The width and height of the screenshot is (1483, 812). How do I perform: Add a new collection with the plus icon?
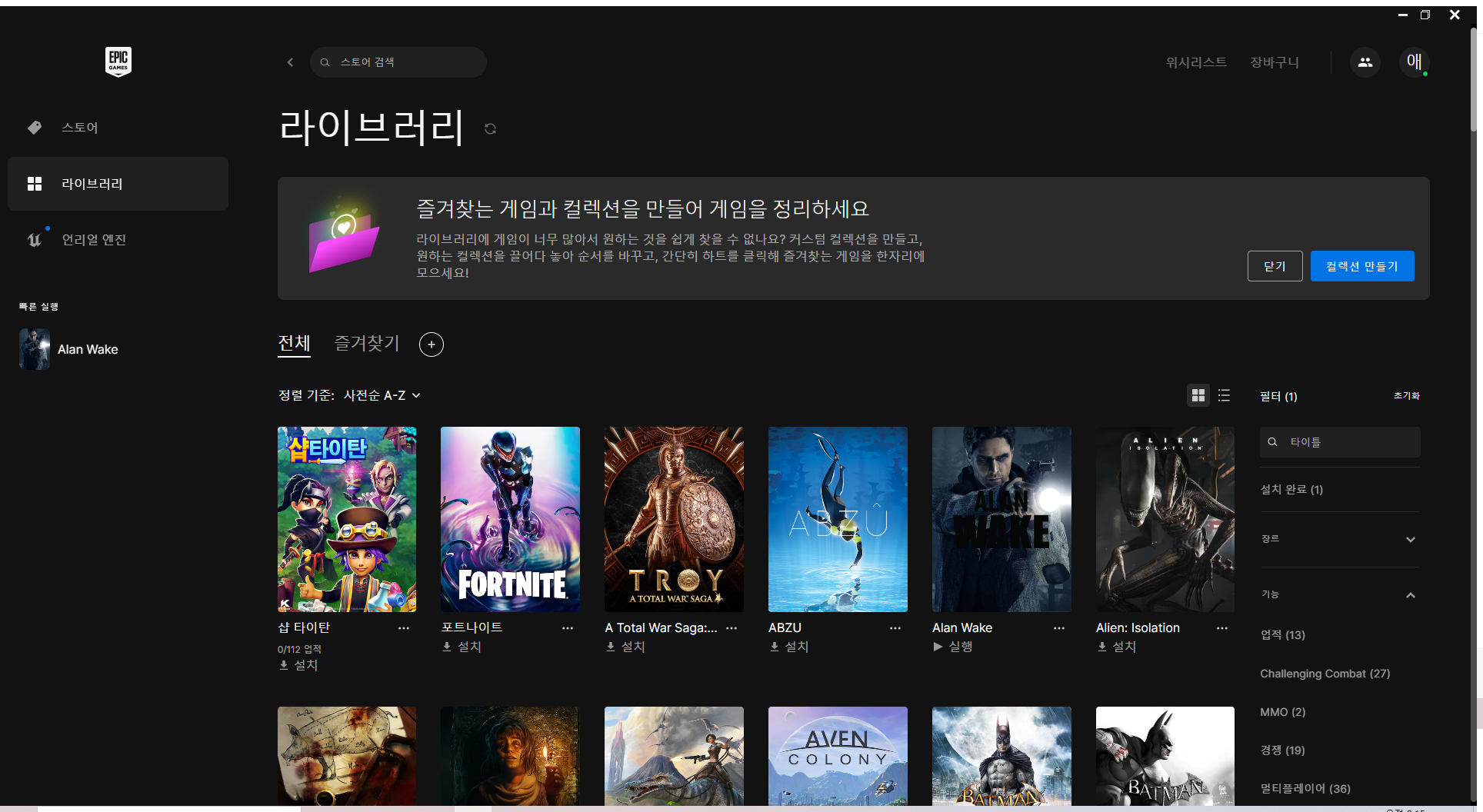(432, 344)
